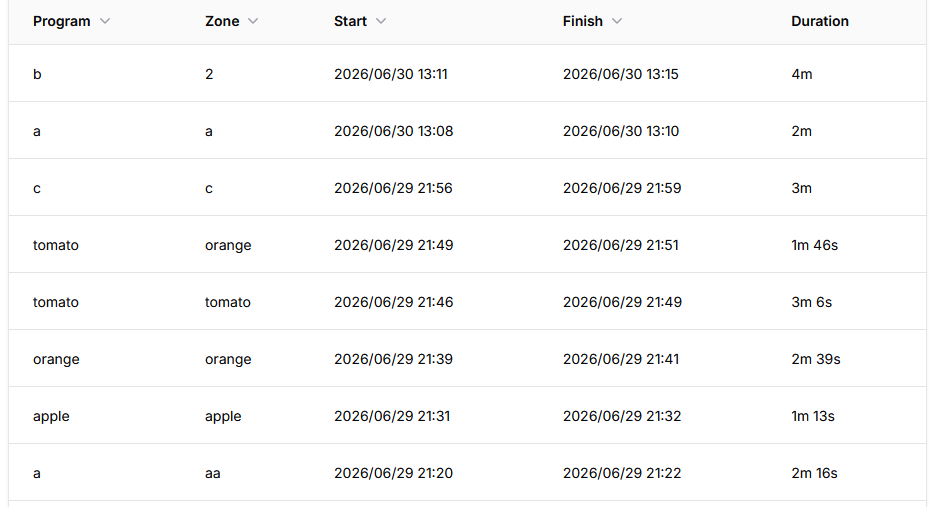Image resolution: width=932 pixels, height=507 pixels.
Task: Click the Start header label
Action: pyautogui.click(x=350, y=21)
